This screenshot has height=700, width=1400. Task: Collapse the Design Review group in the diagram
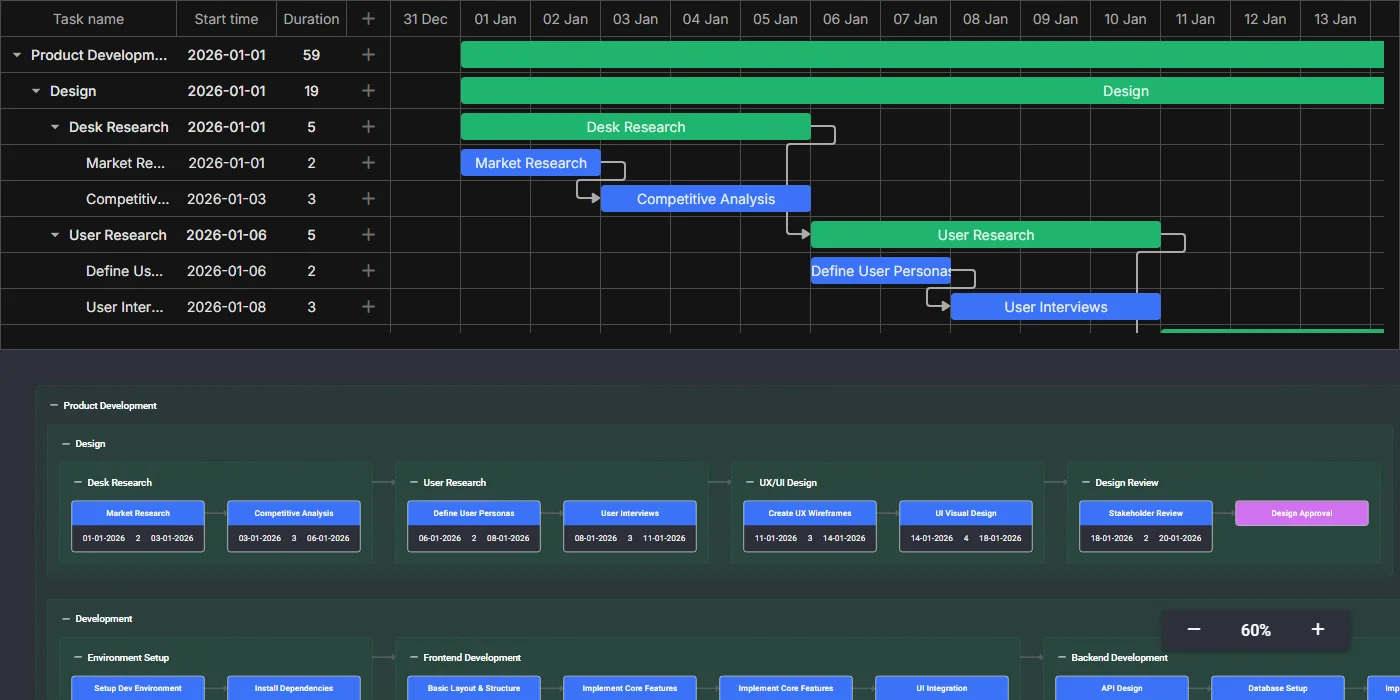pyautogui.click(x=1086, y=483)
